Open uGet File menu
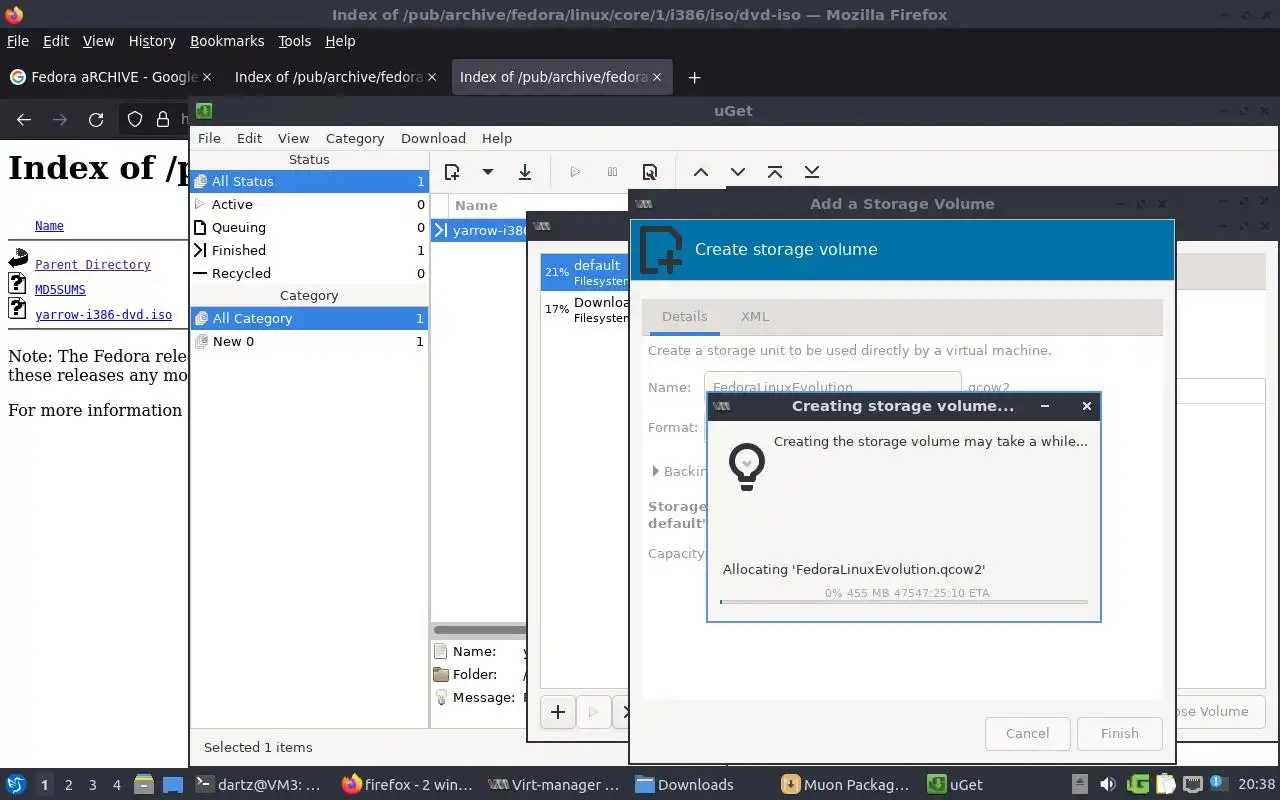The height and width of the screenshot is (800, 1280). coord(209,138)
